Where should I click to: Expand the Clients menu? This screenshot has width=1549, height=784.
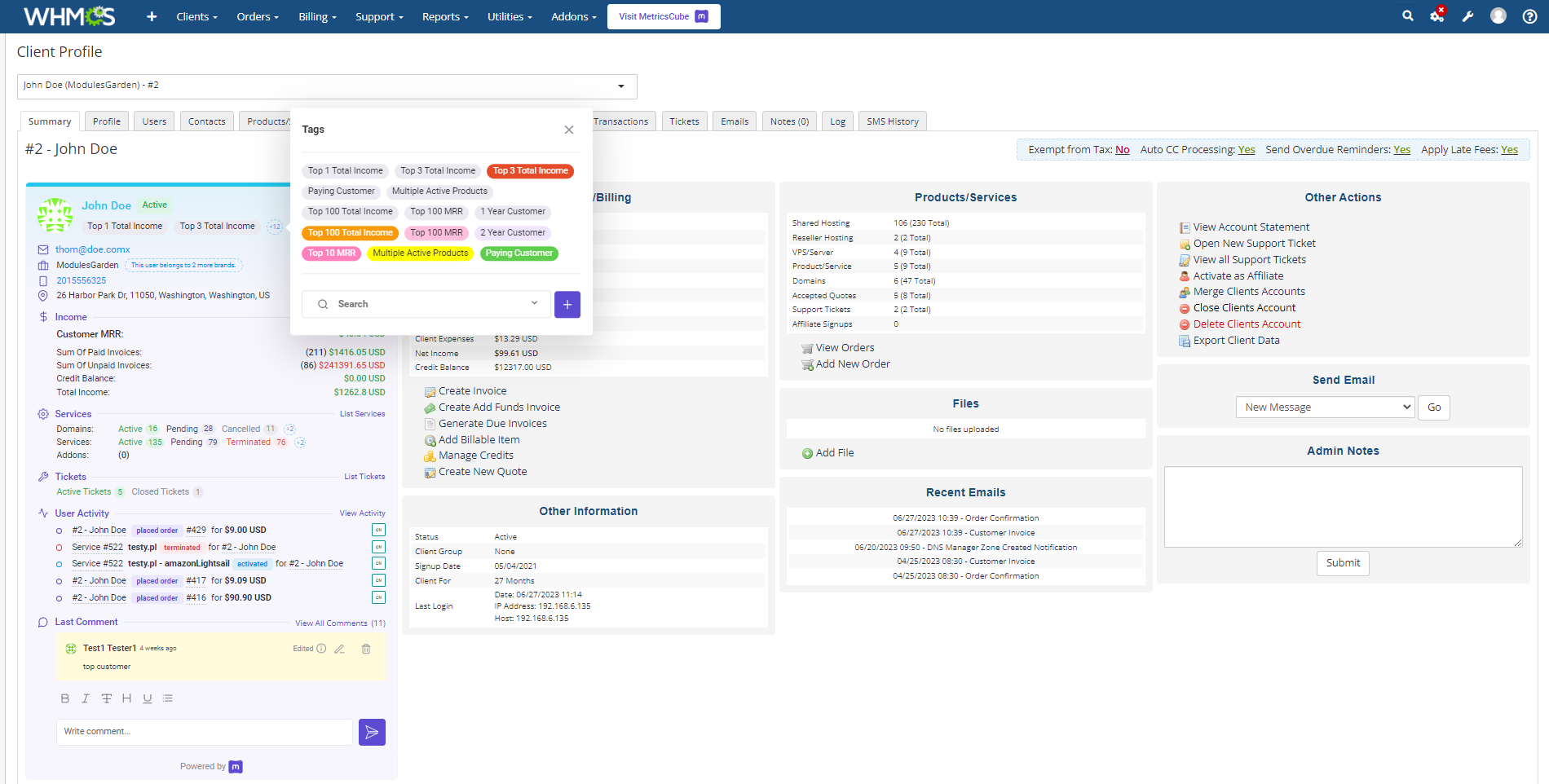pyautogui.click(x=196, y=16)
